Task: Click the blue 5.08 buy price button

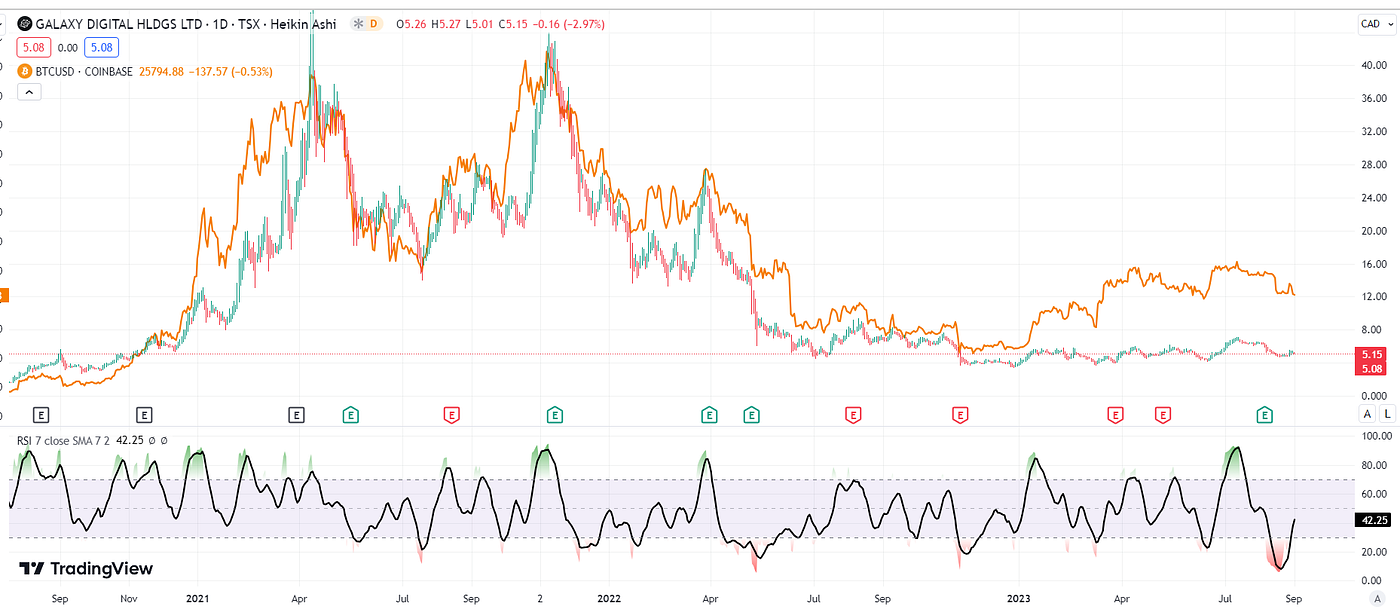Action: coord(100,46)
